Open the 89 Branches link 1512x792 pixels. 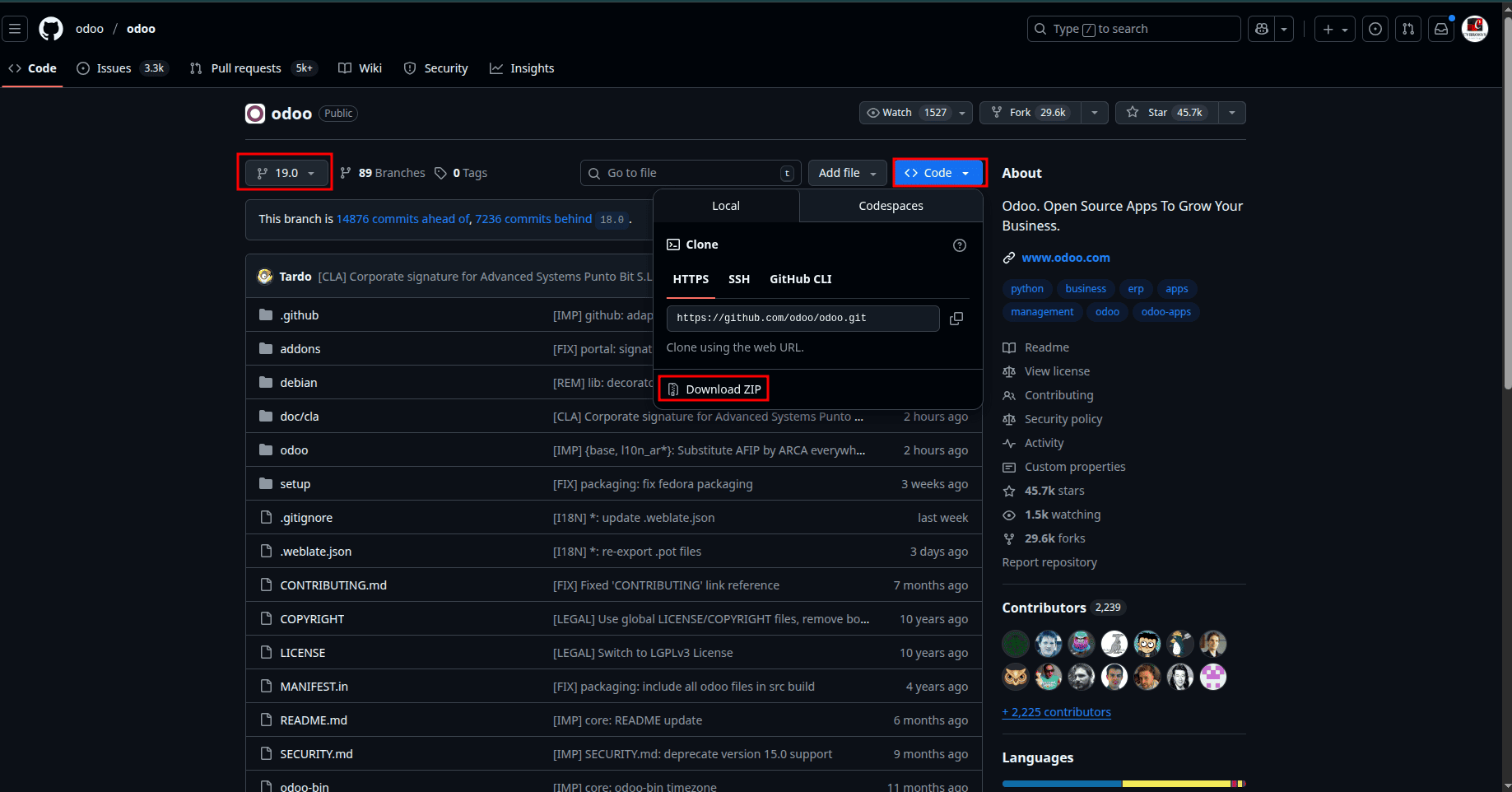(383, 173)
